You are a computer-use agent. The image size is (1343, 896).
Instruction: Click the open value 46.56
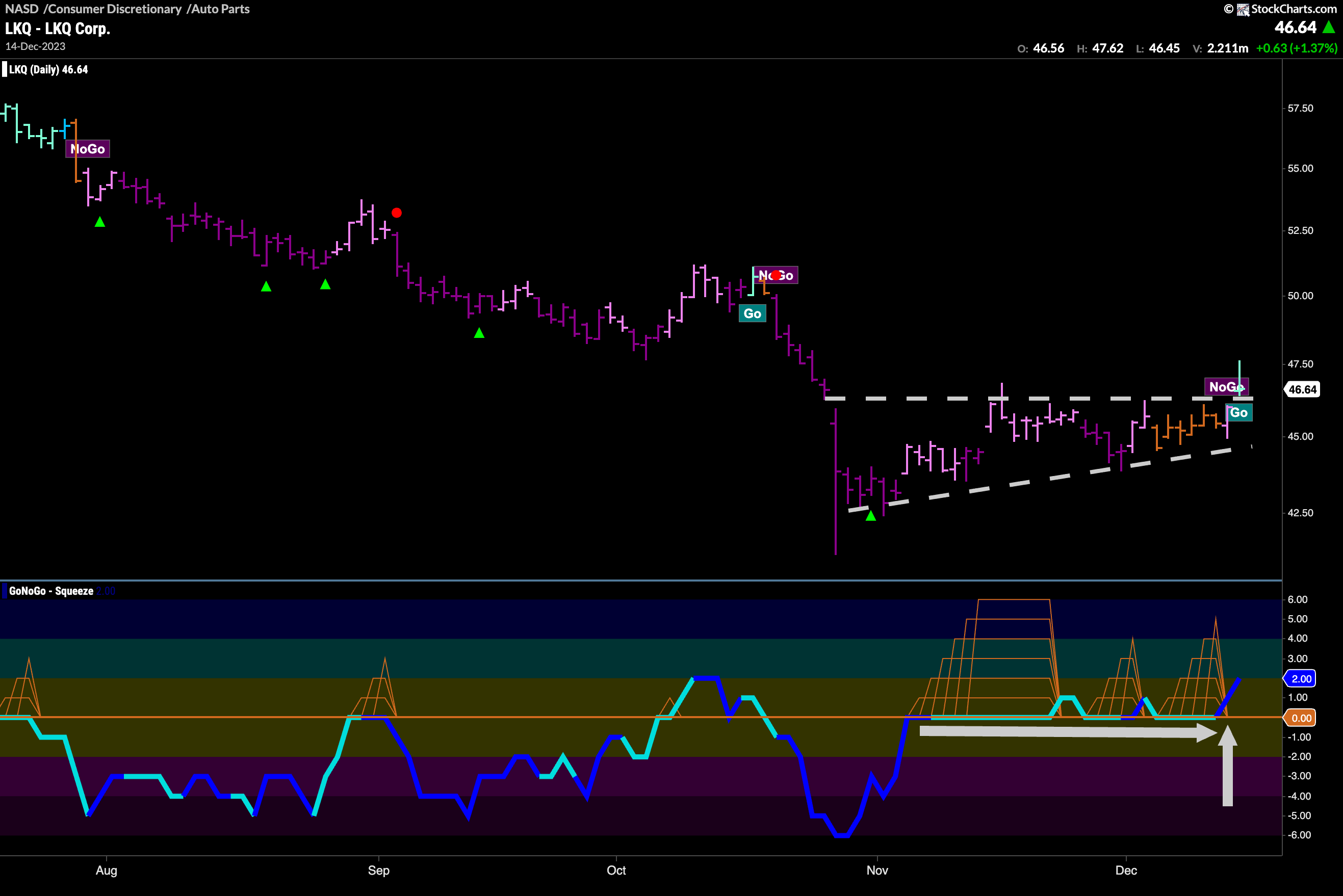tap(1048, 48)
